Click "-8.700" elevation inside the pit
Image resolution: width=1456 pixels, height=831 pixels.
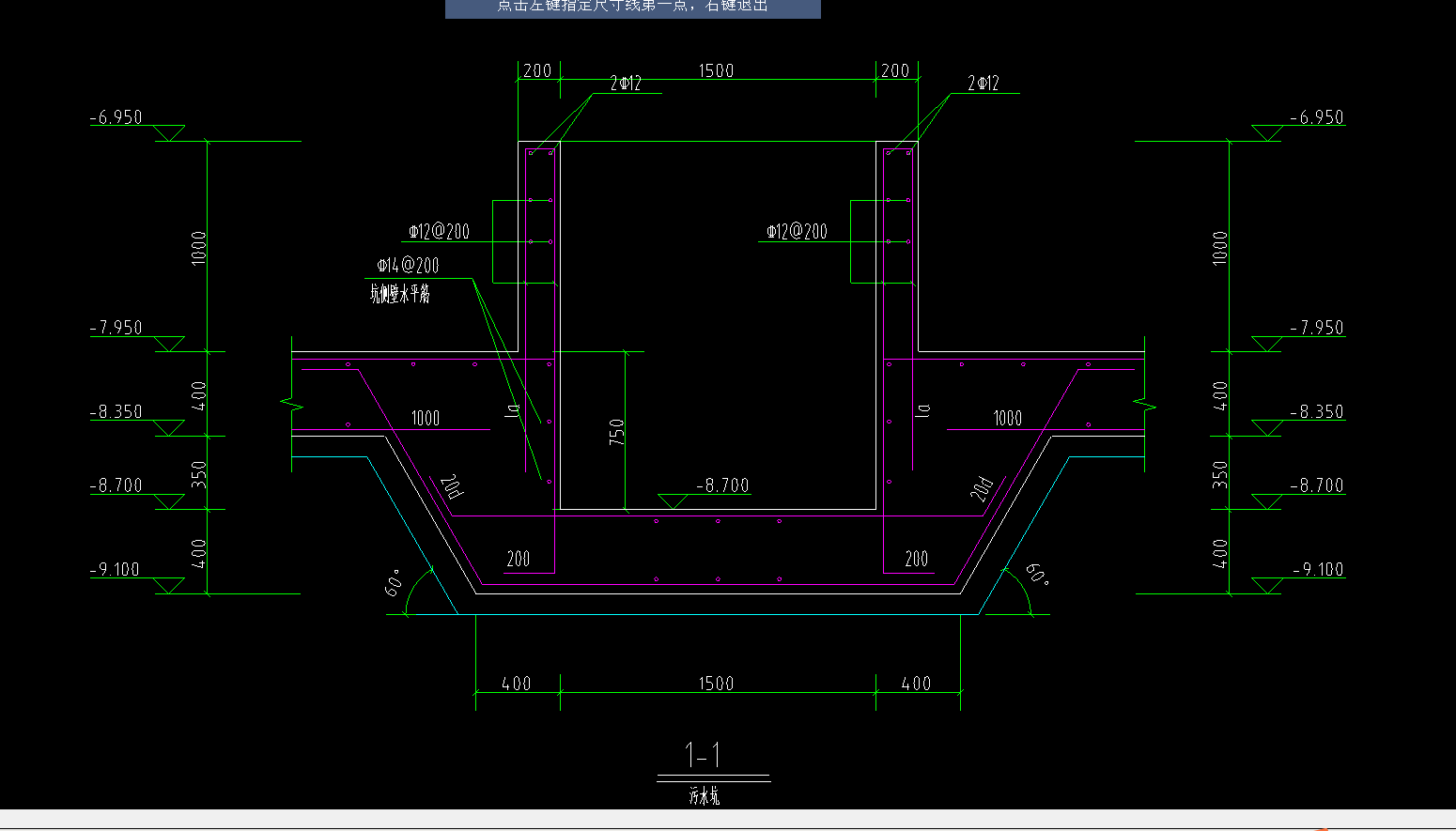pos(722,485)
